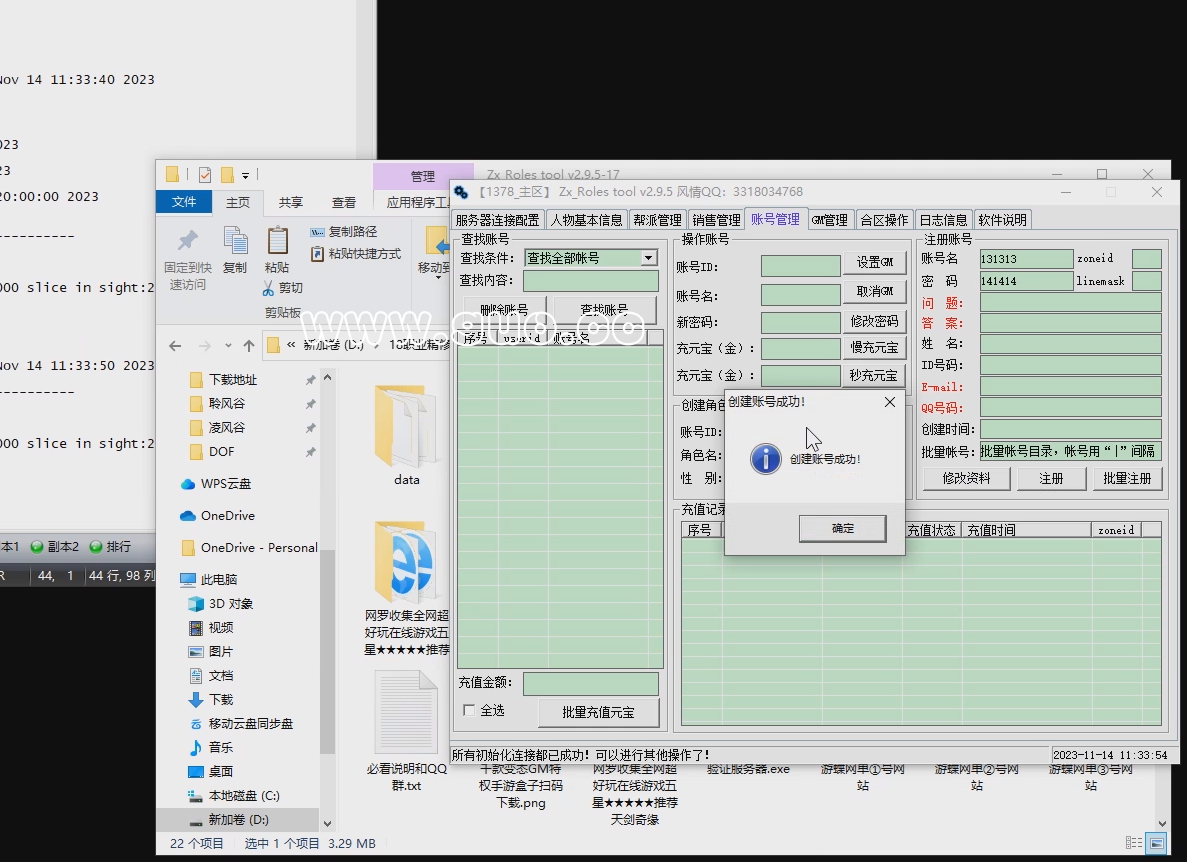Switch to the GM管理 tab
1187x862 pixels.
pyautogui.click(x=829, y=220)
